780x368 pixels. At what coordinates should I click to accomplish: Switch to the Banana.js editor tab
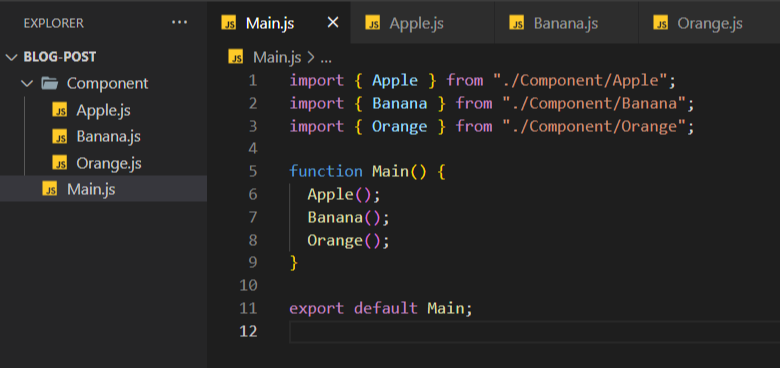tap(566, 23)
